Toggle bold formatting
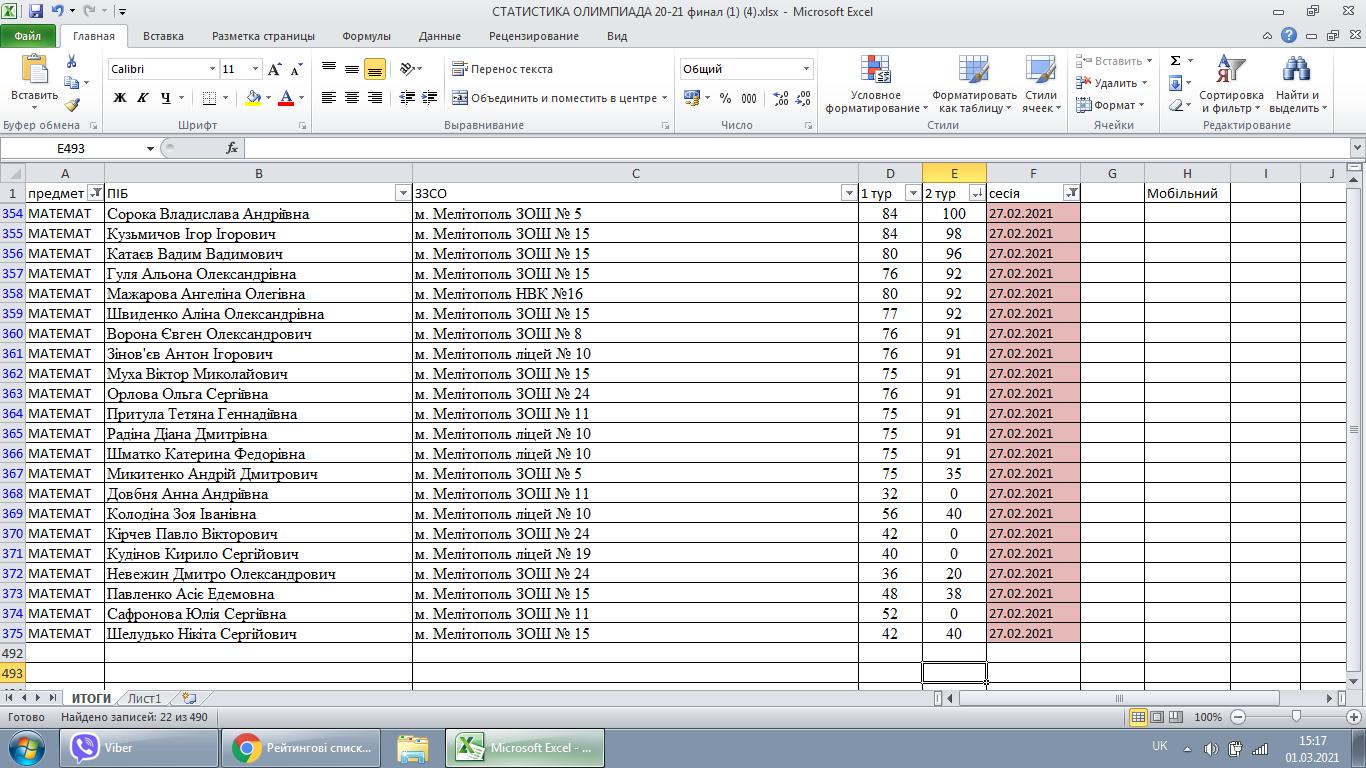The width and height of the screenshot is (1366, 768). point(120,98)
